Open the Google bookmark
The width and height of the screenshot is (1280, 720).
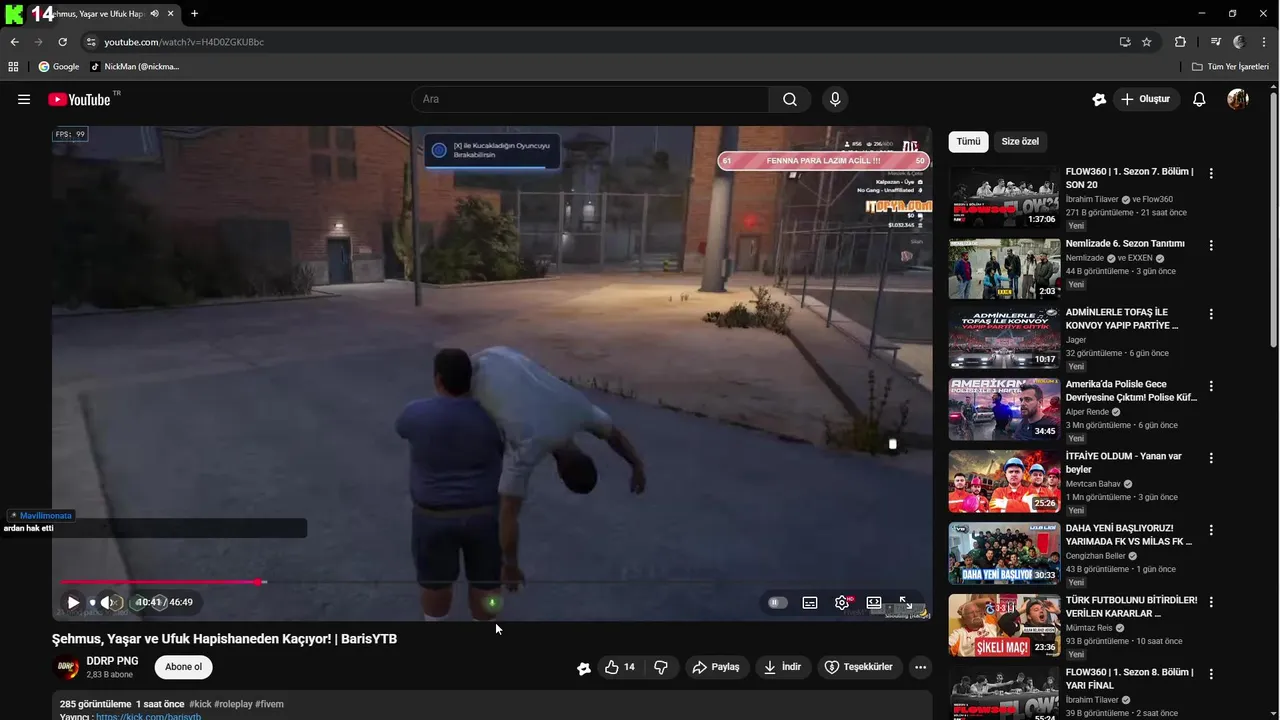[x=59, y=67]
